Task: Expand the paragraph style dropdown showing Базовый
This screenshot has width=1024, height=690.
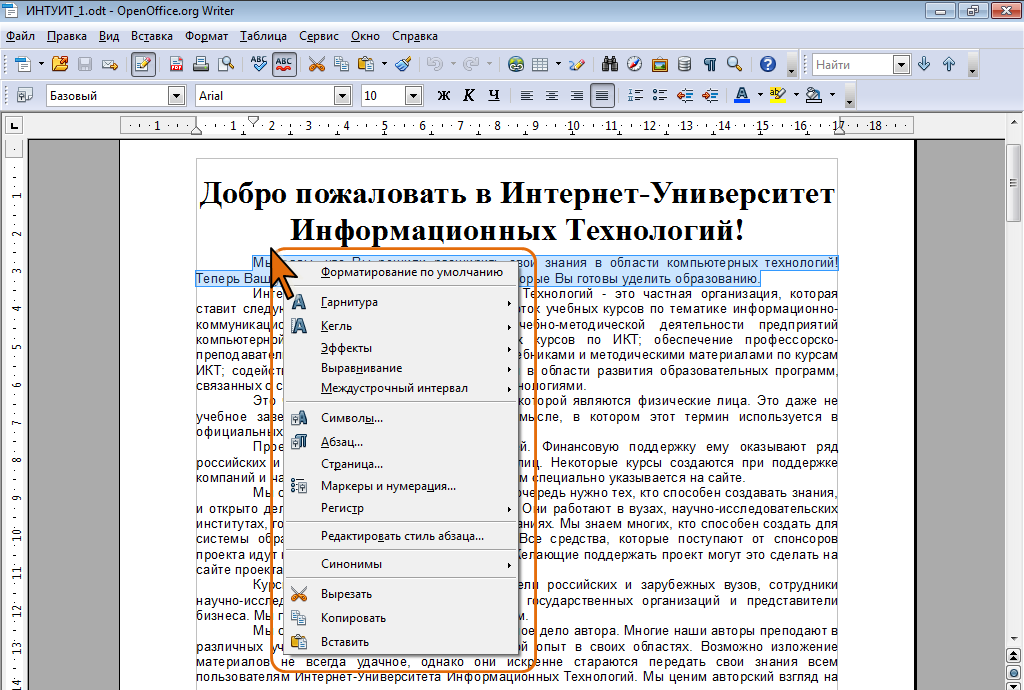Action: click(176, 96)
